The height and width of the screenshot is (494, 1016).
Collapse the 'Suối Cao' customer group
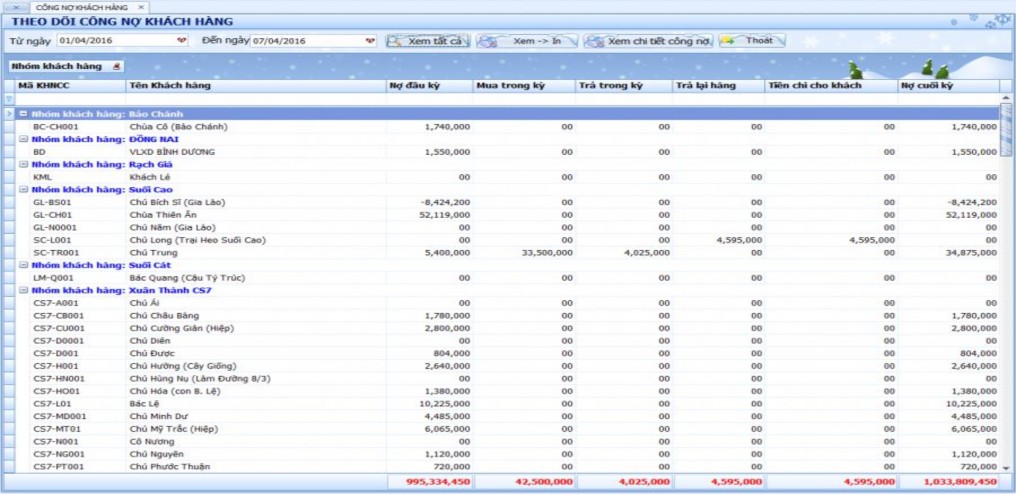coord(23,189)
